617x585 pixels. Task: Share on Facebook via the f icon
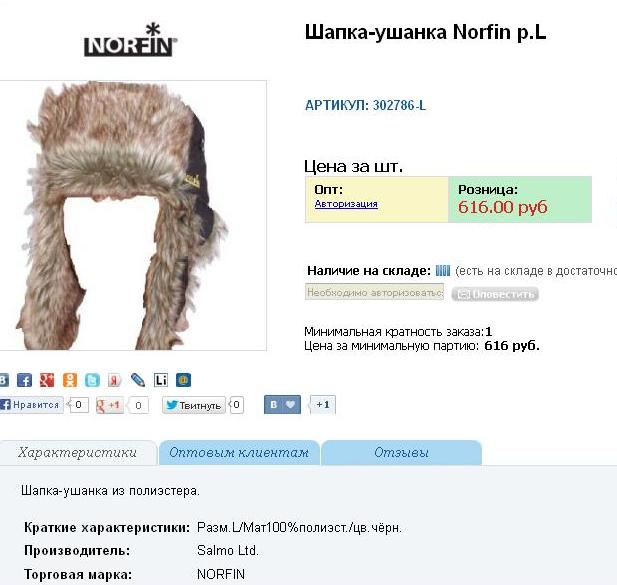click(x=24, y=380)
